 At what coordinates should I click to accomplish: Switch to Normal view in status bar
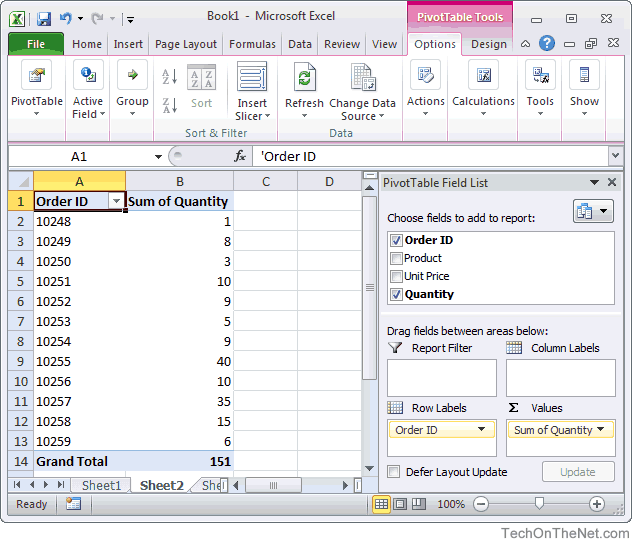(381, 504)
